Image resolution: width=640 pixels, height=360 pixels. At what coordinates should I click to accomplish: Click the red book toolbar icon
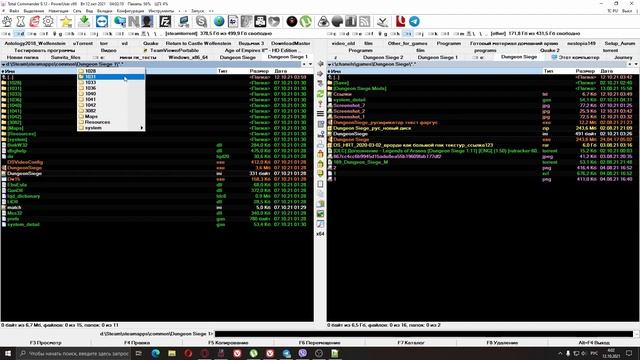(400, 22)
